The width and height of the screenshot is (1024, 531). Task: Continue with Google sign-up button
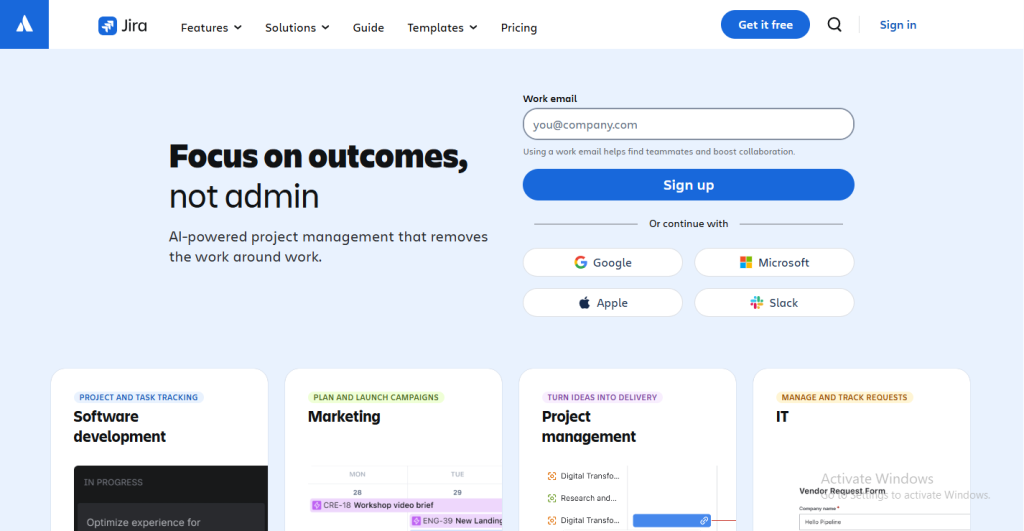[602, 262]
